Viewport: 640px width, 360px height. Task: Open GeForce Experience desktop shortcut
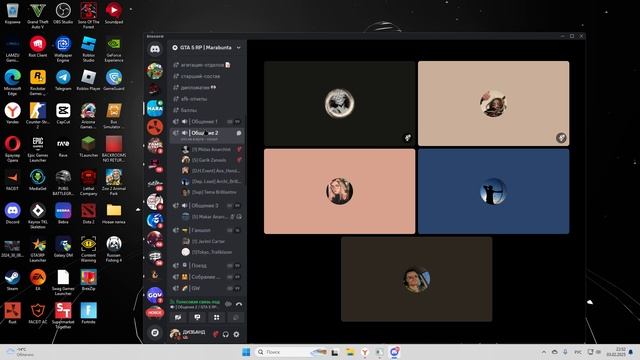(x=114, y=49)
